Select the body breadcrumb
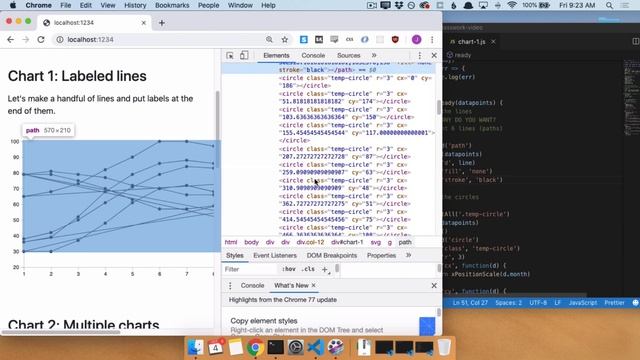The height and width of the screenshot is (360, 640). (x=251, y=242)
